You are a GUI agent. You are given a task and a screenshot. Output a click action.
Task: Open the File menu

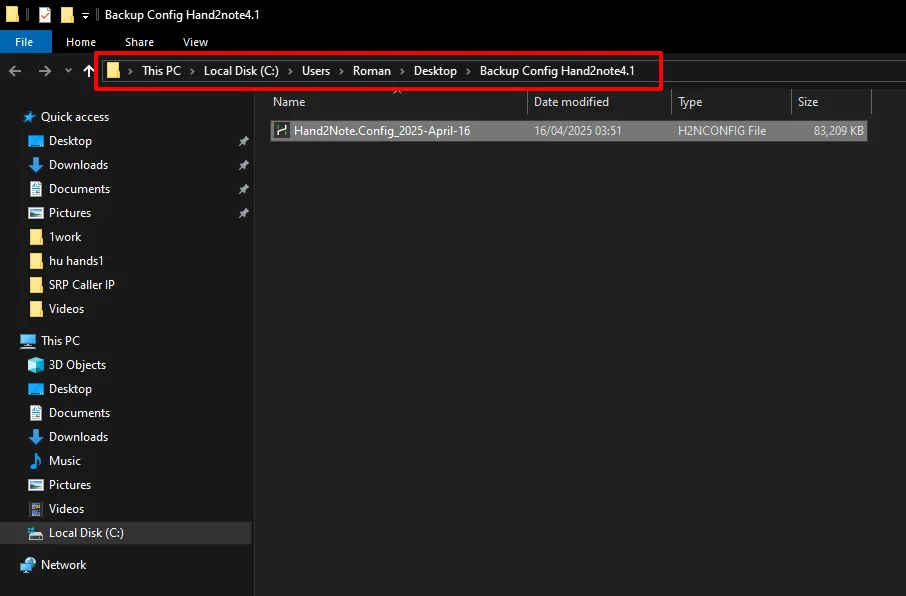[x=24, y=42]
